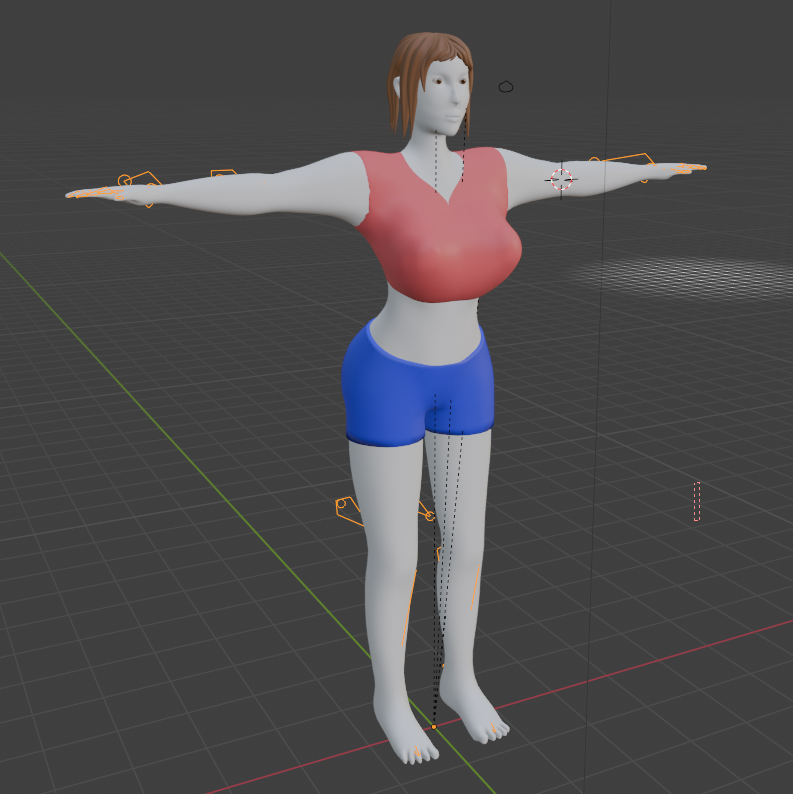Click the orange origin dot between the feet
Viewport: 793px width, 794px height.
[x=433, y=727]
